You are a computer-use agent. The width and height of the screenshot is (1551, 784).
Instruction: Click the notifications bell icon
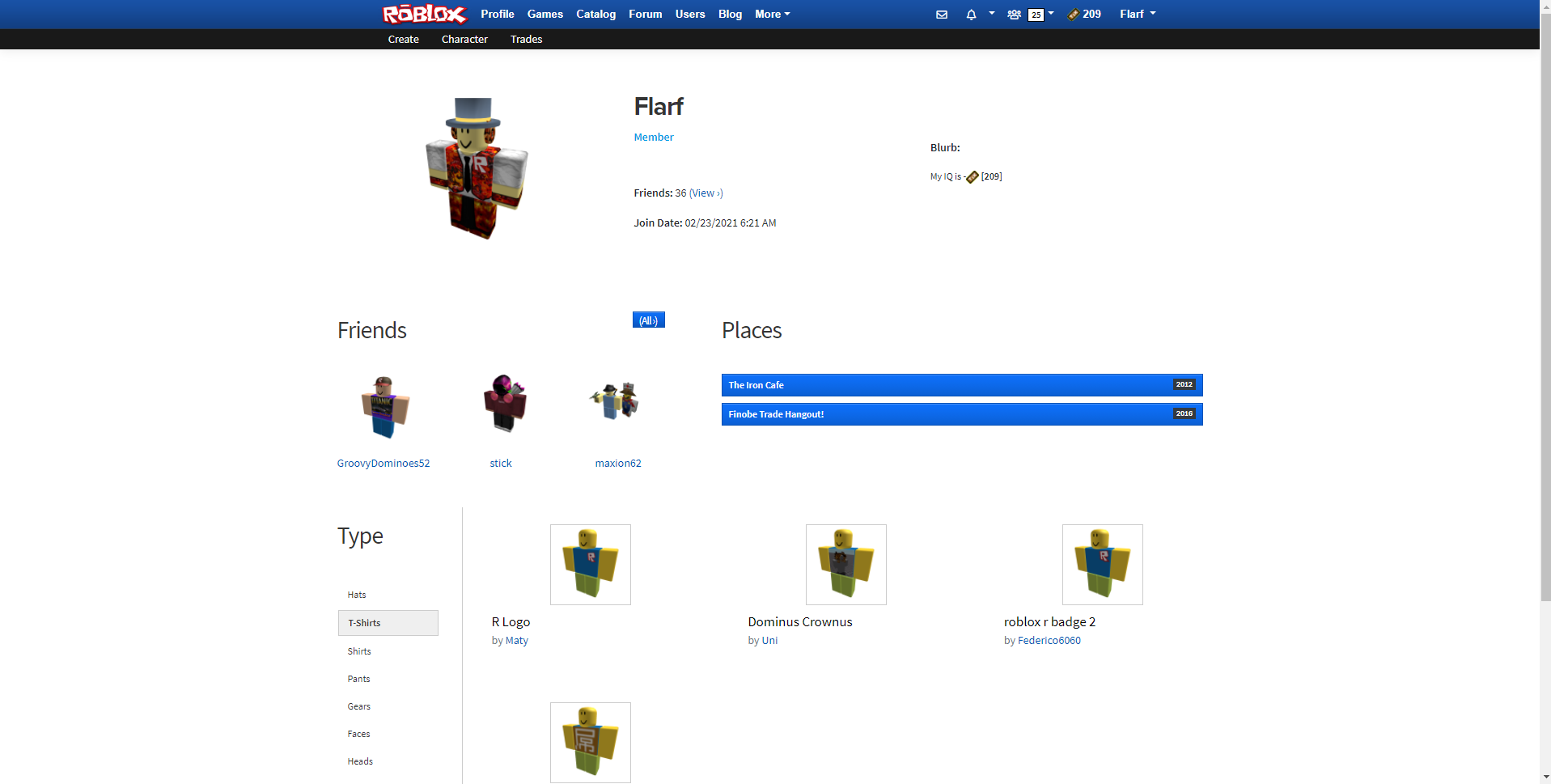969,14
